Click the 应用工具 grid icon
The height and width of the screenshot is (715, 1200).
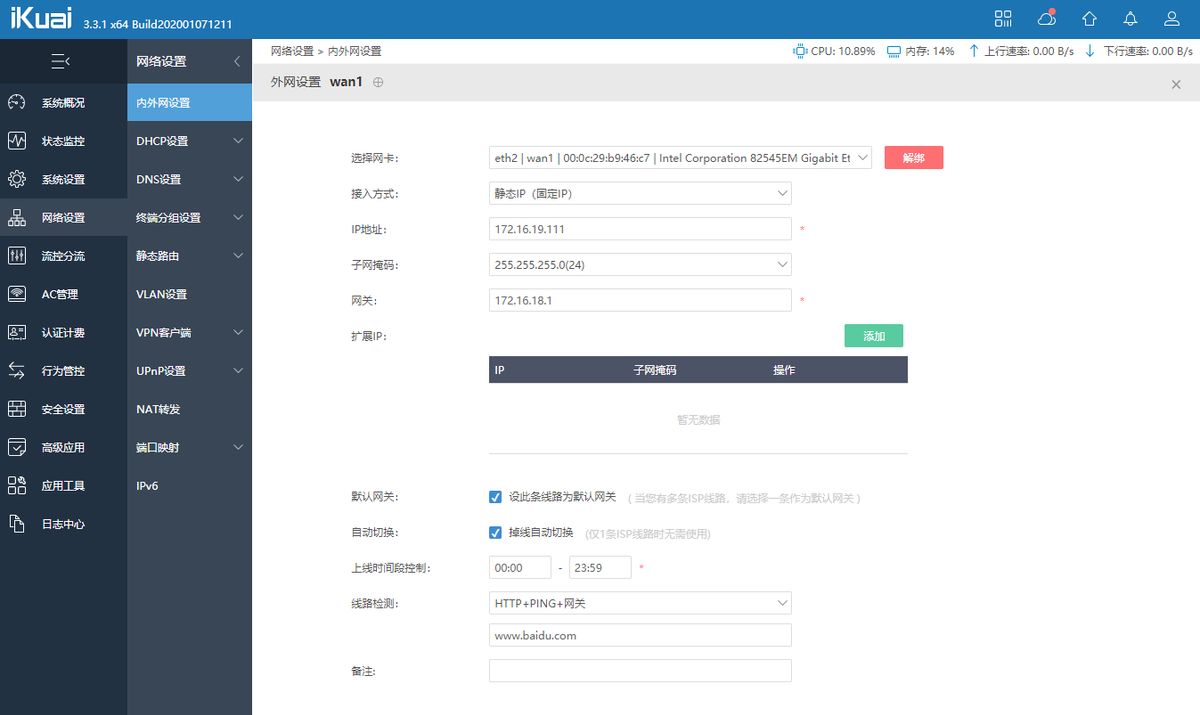tap(17, 486)
